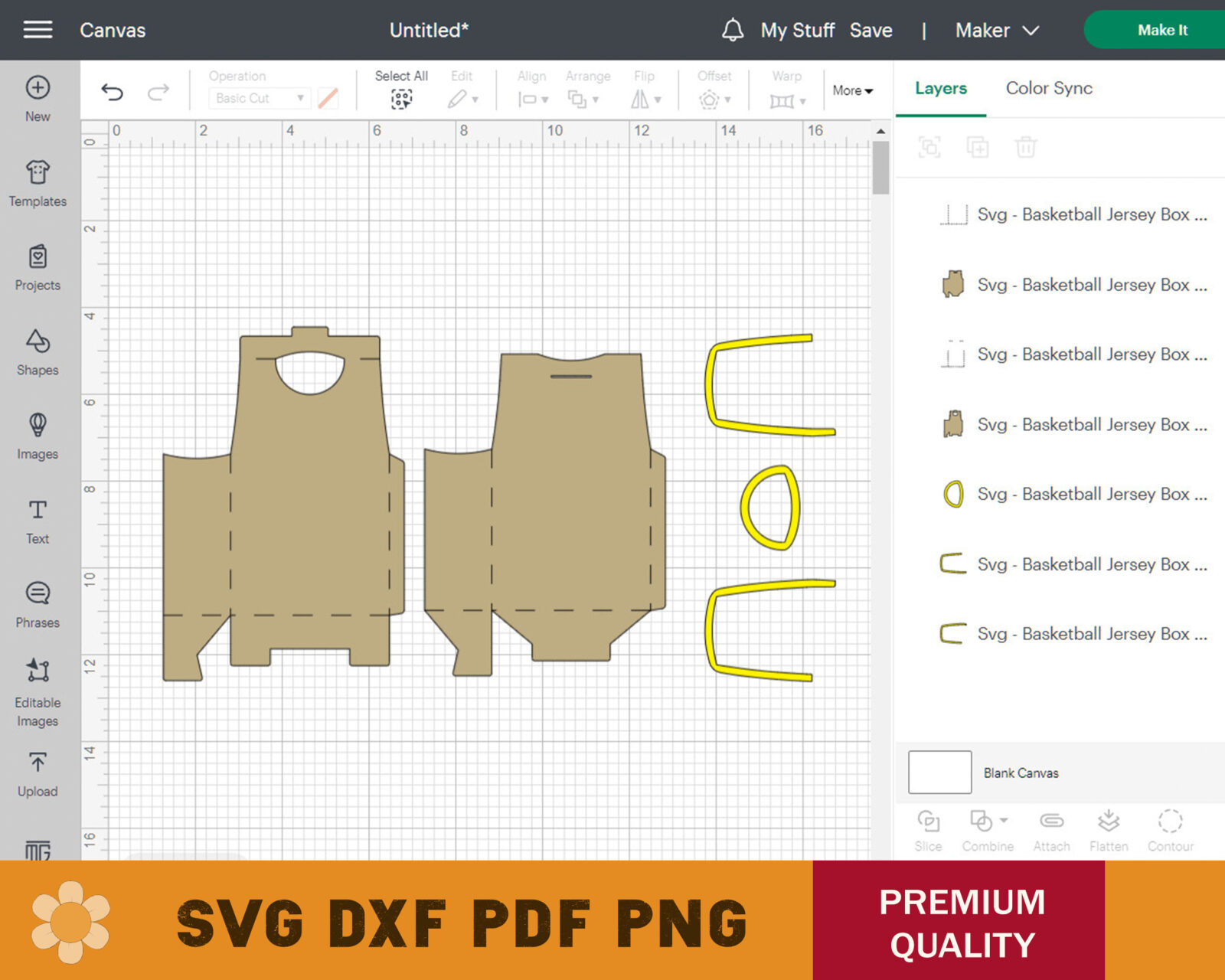Viewport: 1225px width, 980px height.
Task: Open the Operation Basic Cut dropdown
Action: tap(260, 98)
